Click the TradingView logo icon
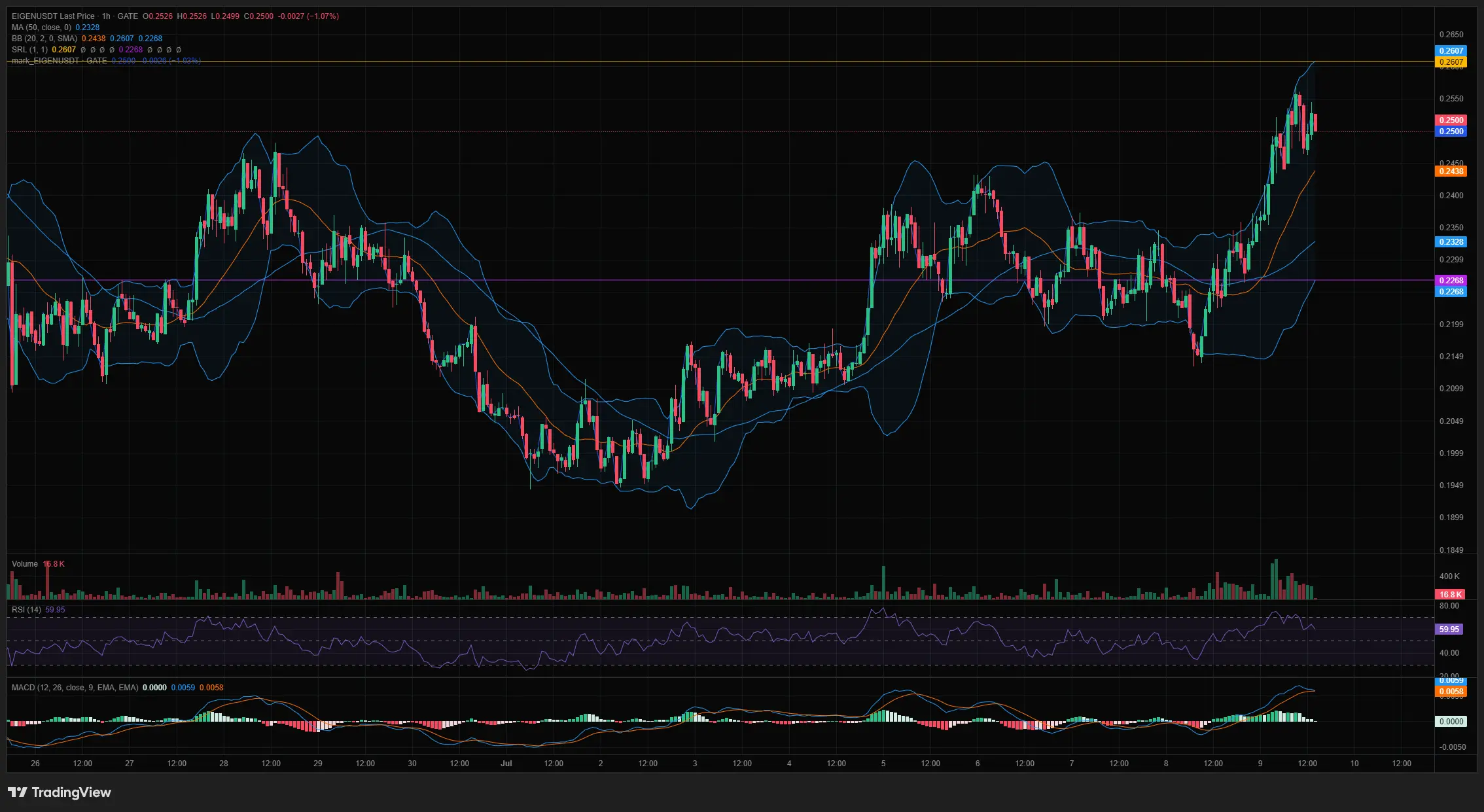Viewport: 1484px width, 812px height. (18, 792)
